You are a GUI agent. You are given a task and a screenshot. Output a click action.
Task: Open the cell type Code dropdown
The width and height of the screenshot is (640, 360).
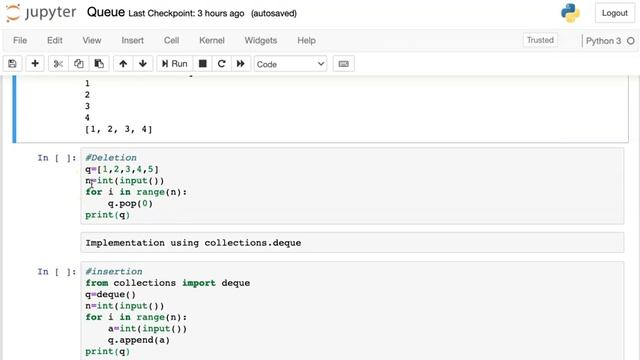(x=290, y=64)
